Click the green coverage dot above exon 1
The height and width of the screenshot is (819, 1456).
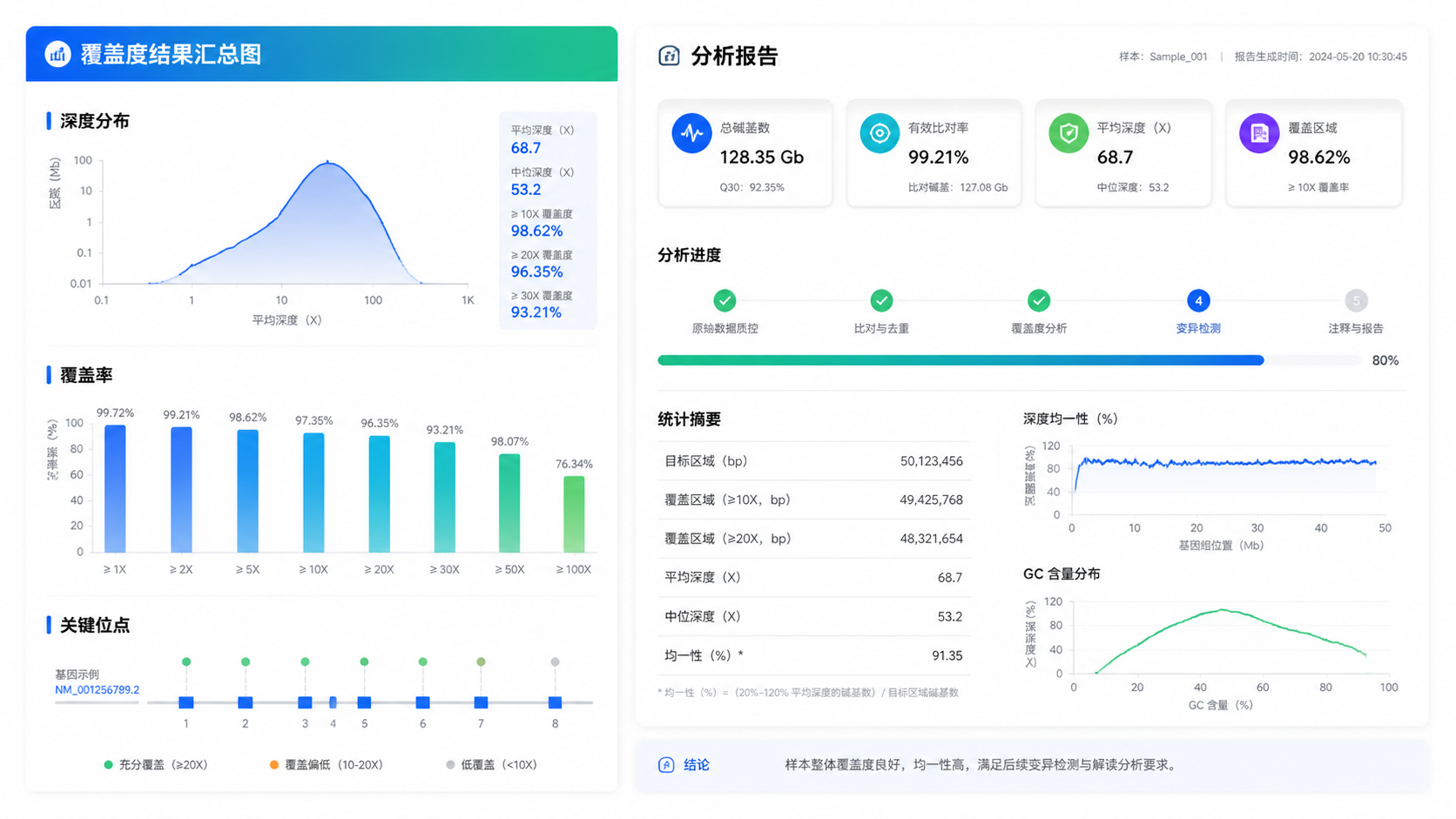186,662
